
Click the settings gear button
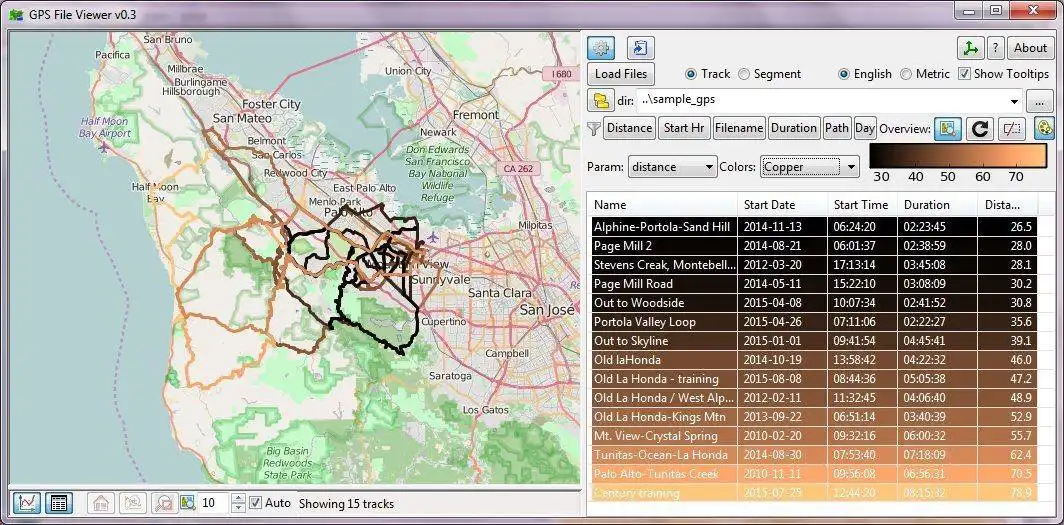[601, 48]
